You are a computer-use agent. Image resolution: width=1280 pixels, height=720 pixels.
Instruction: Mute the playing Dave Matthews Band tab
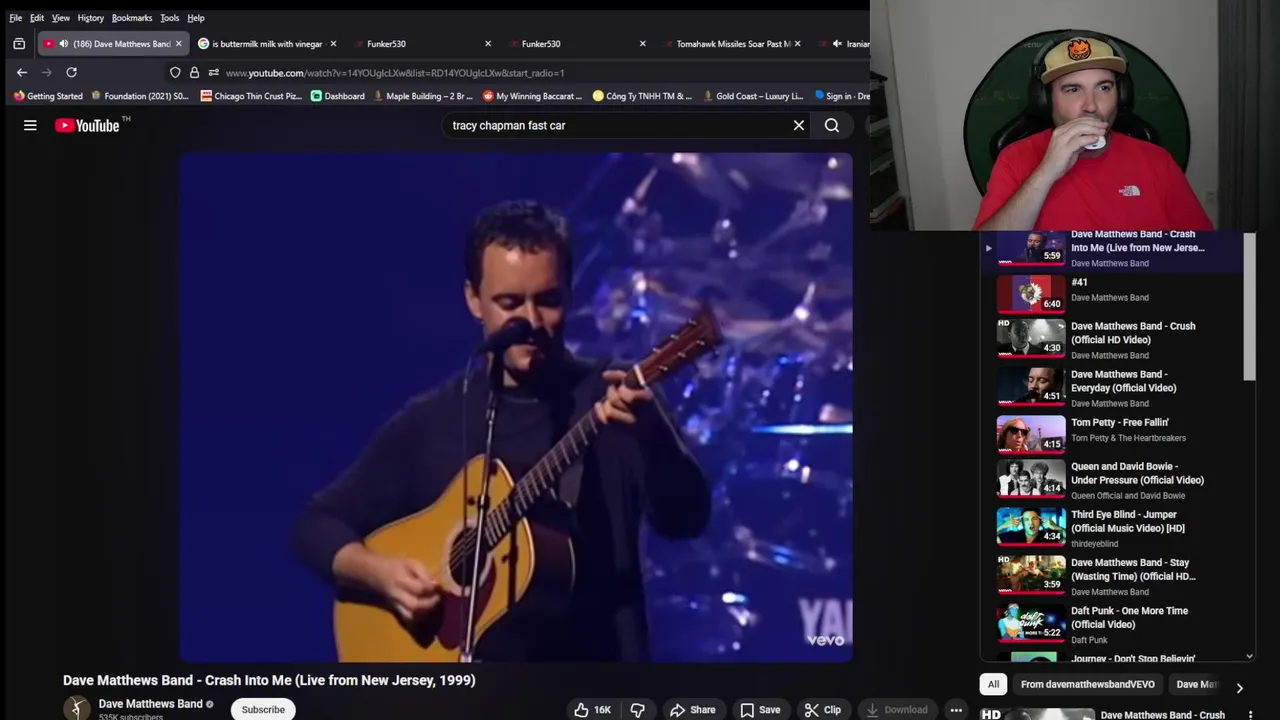click(64, 44)
